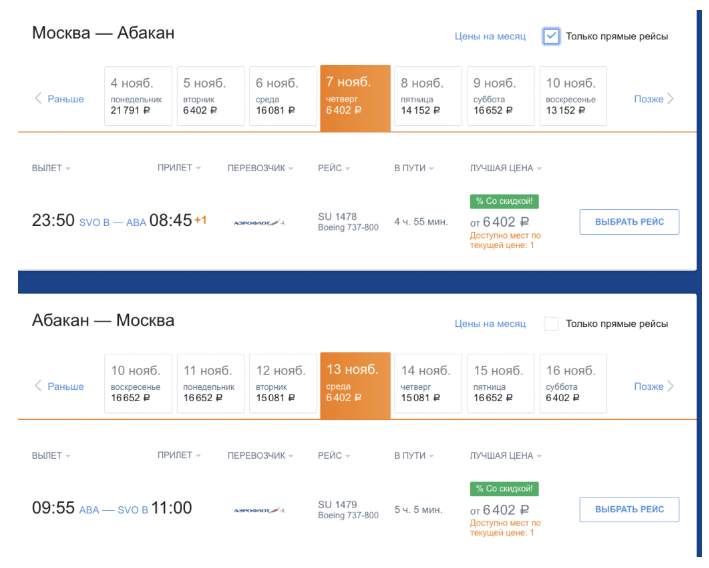This screenshot has height=568, width=709.
Task: Click green '% Со скидкой!' badge on SU 1479
Action: pyautogui.click(x=505, y=489)
